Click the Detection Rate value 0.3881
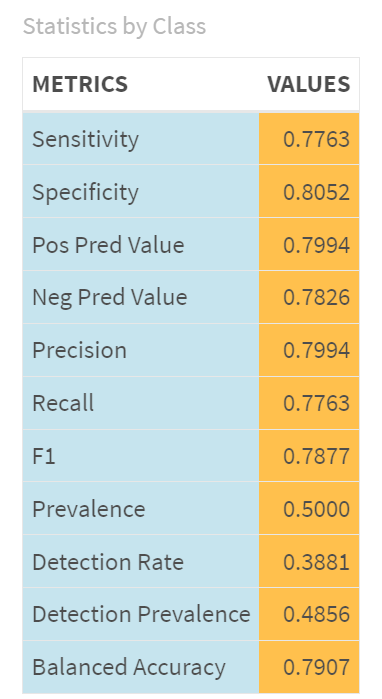This screenshot has height=699, width=382. (316, 562)
